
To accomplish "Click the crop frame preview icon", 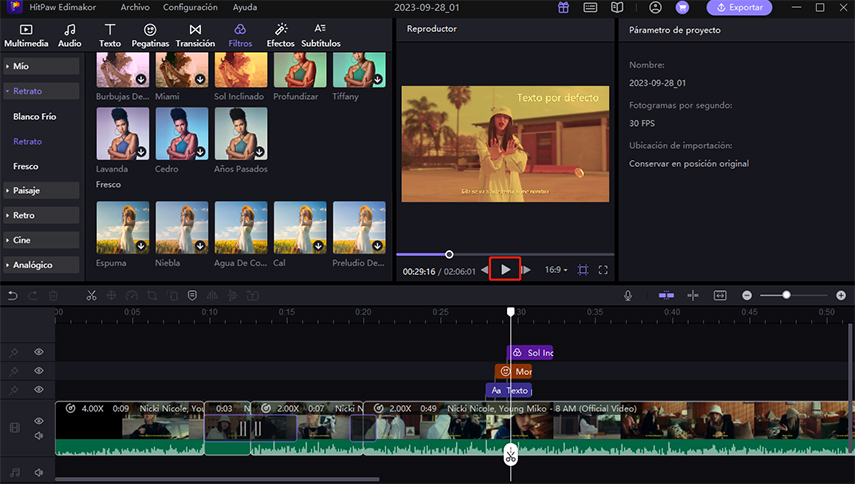I will [x=583, y=270].
